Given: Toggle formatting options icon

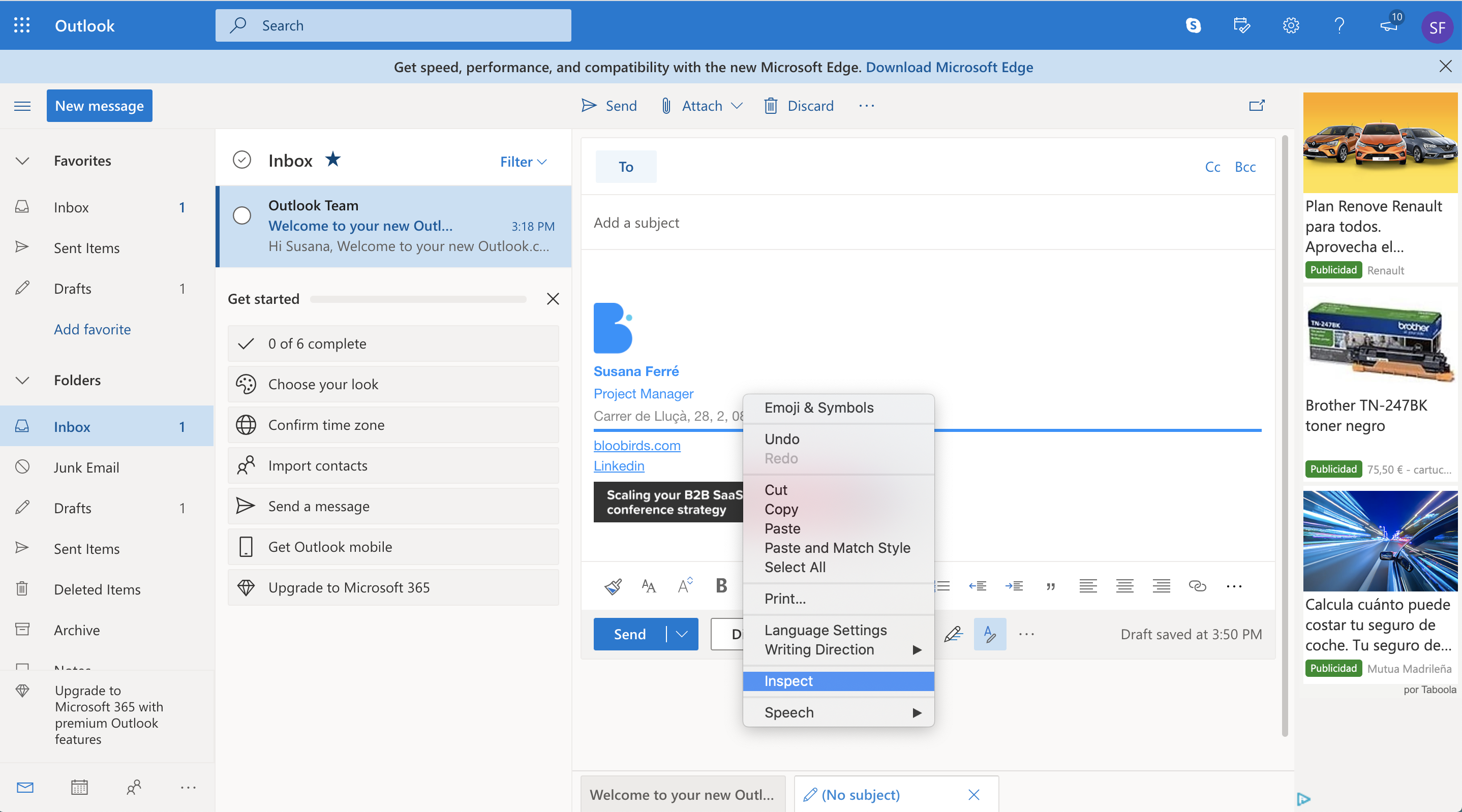Looking at the screenshot, I should (990, 634).
